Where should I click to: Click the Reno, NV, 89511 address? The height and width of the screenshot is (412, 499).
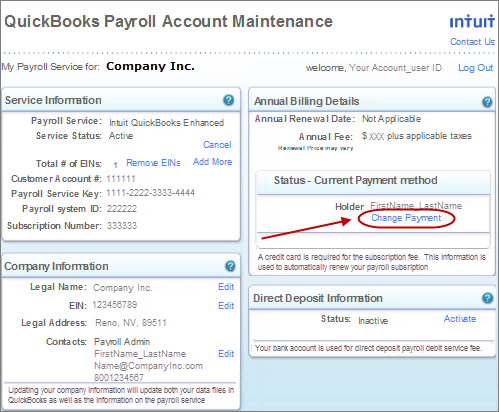tap(131, 323)
